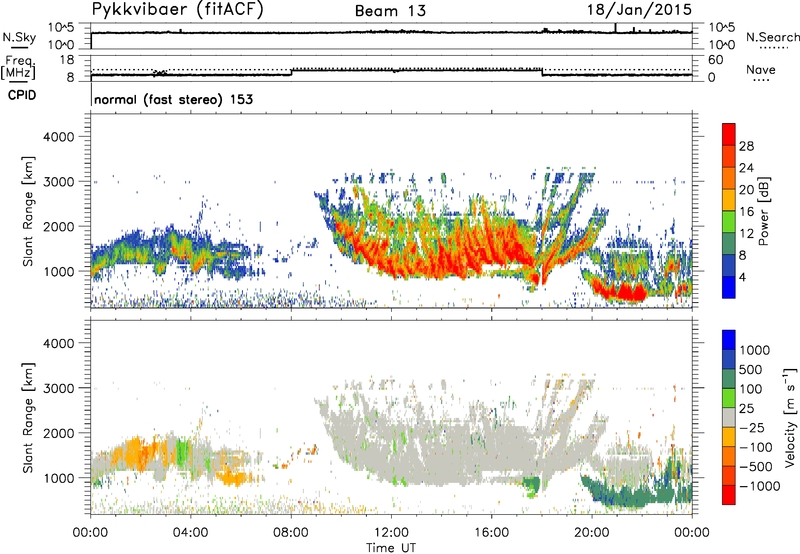The height and width of the screenshot is (554, 800).
Task: Click the '60' Nave axis tick label
Action: 715,60
